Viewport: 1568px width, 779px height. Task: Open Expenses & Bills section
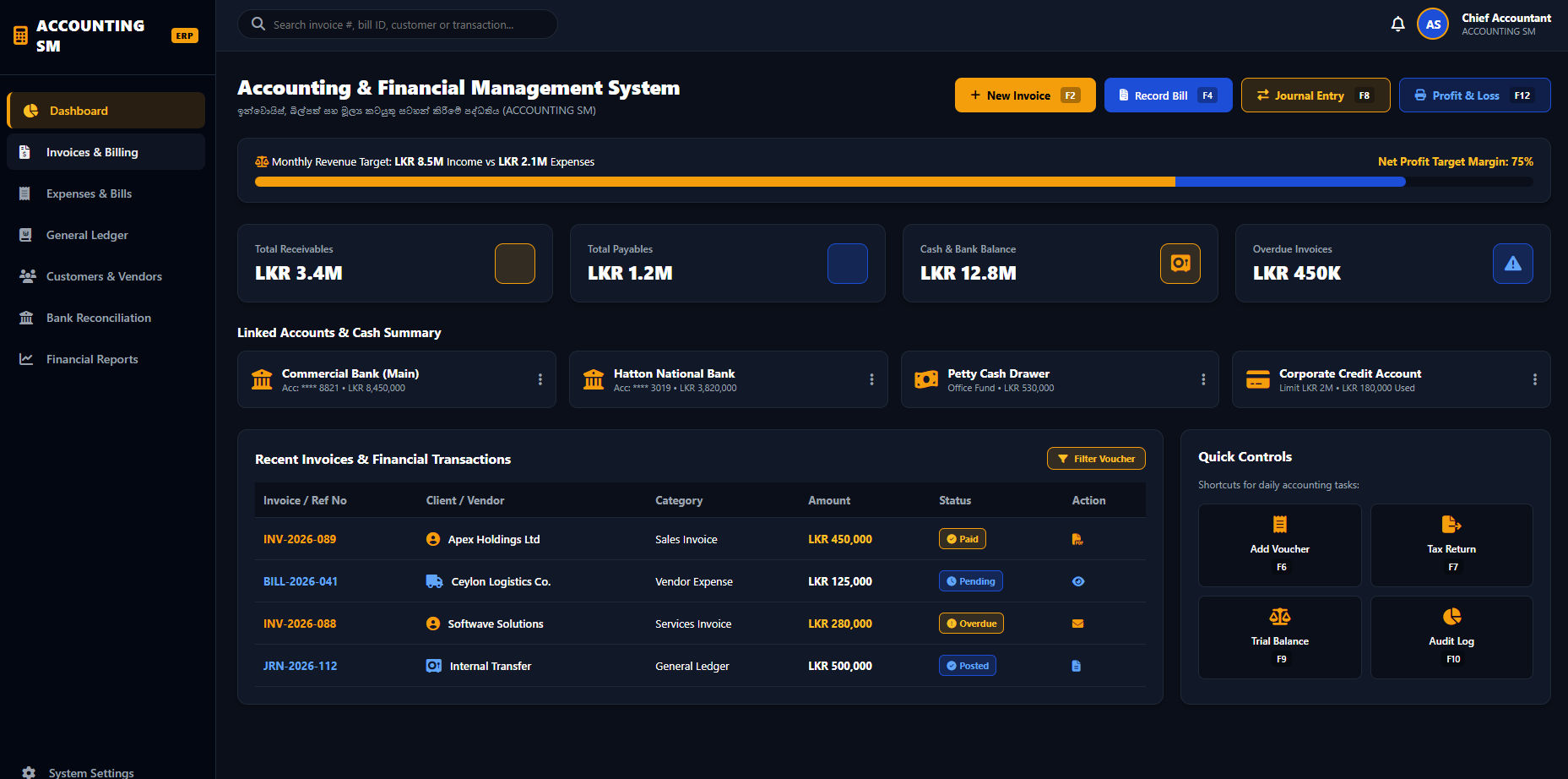click(x=106, y=193)
